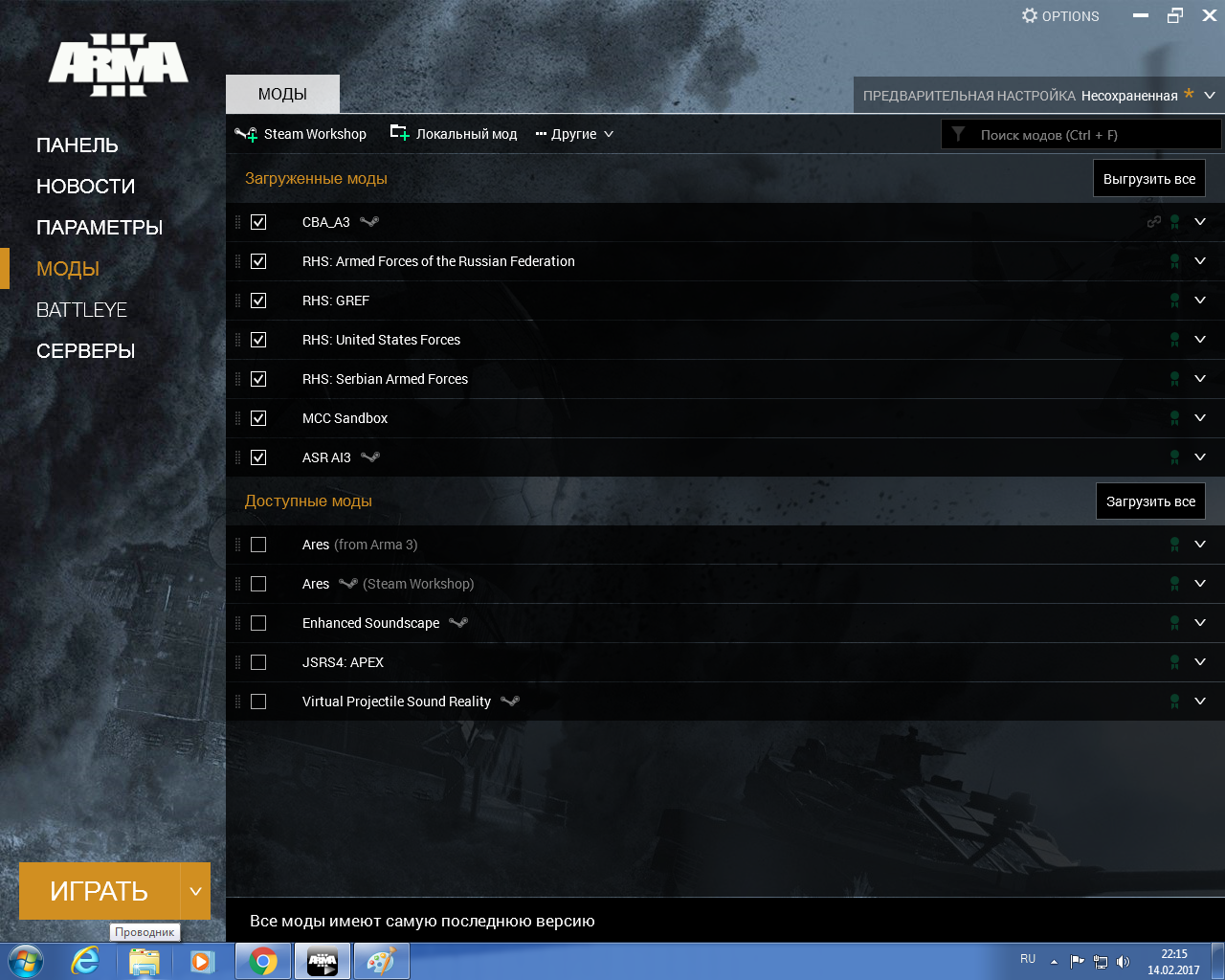The width and height of the screenshot is (1225, 980).
Task: Open Google Chrome from the taskbar
Action: click(x=263, y=961)
